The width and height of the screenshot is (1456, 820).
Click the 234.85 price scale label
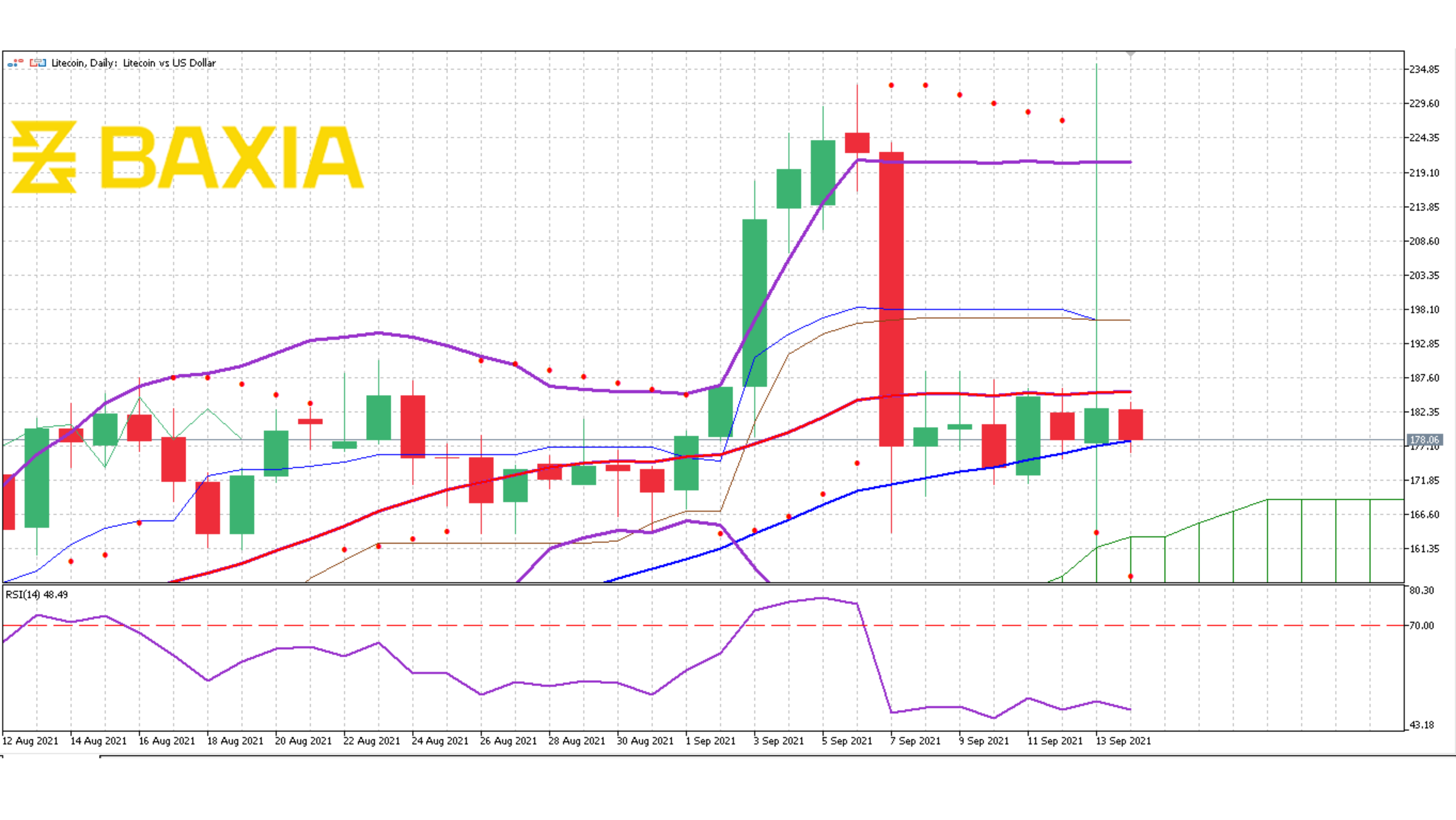click(x=1424, y=70)
